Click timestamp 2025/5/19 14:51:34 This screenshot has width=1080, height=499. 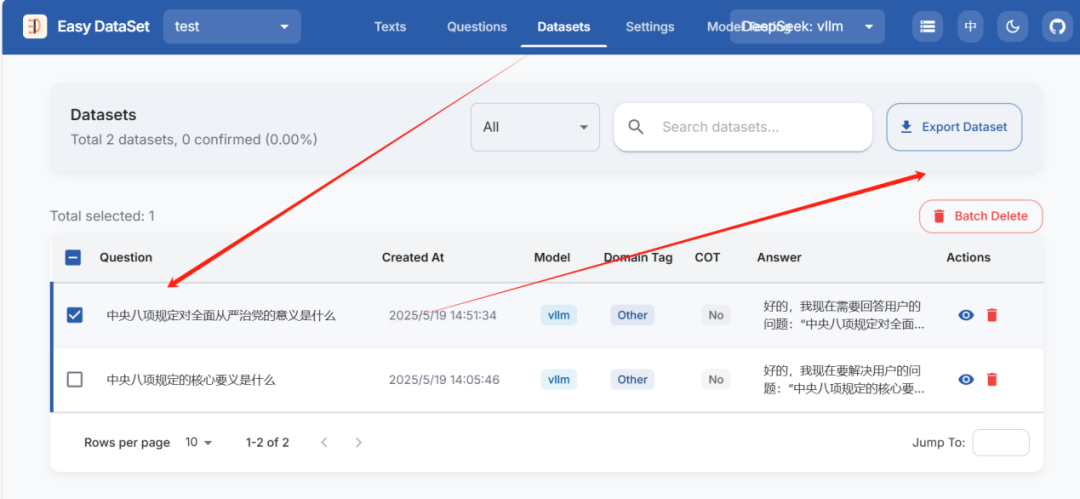pyautogui.click(x=443, y=316)
